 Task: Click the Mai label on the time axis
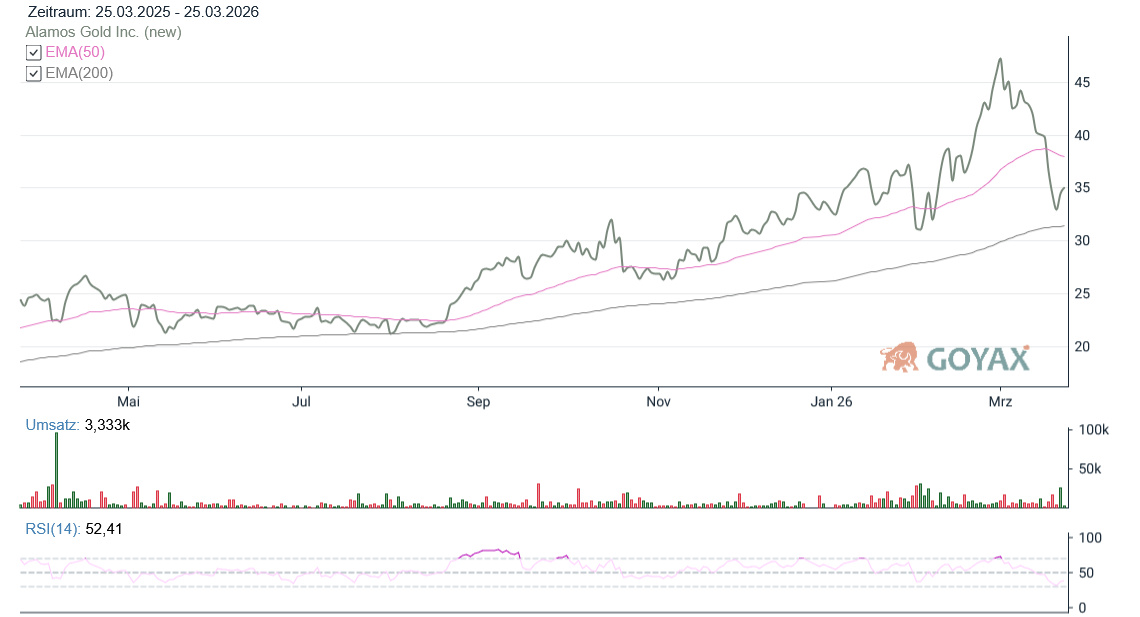[x=128, y=402]
